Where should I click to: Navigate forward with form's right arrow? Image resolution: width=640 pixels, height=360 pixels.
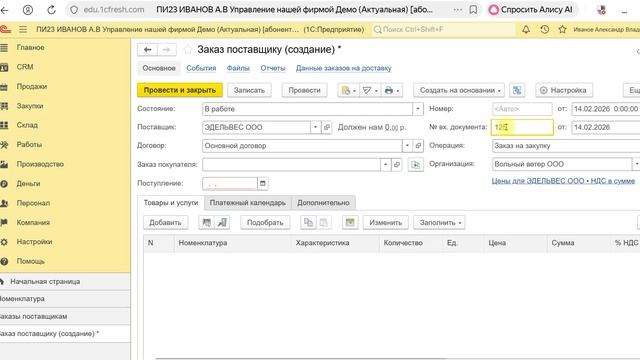click(x=167, y=49)
